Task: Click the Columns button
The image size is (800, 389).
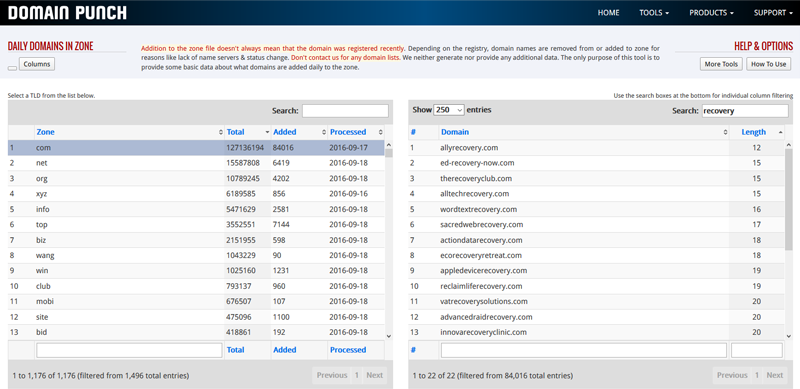Action: (37, 64)
